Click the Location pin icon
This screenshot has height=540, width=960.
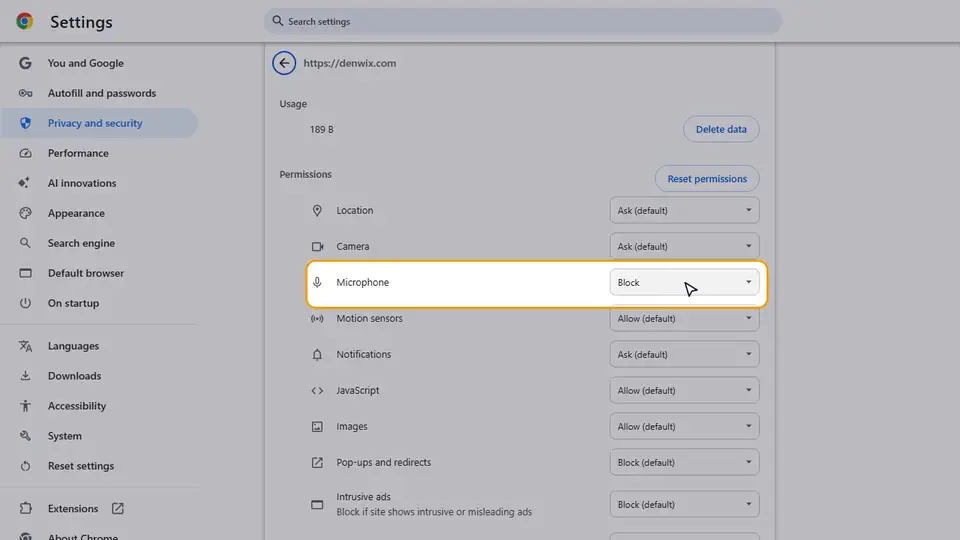point(317,211)
